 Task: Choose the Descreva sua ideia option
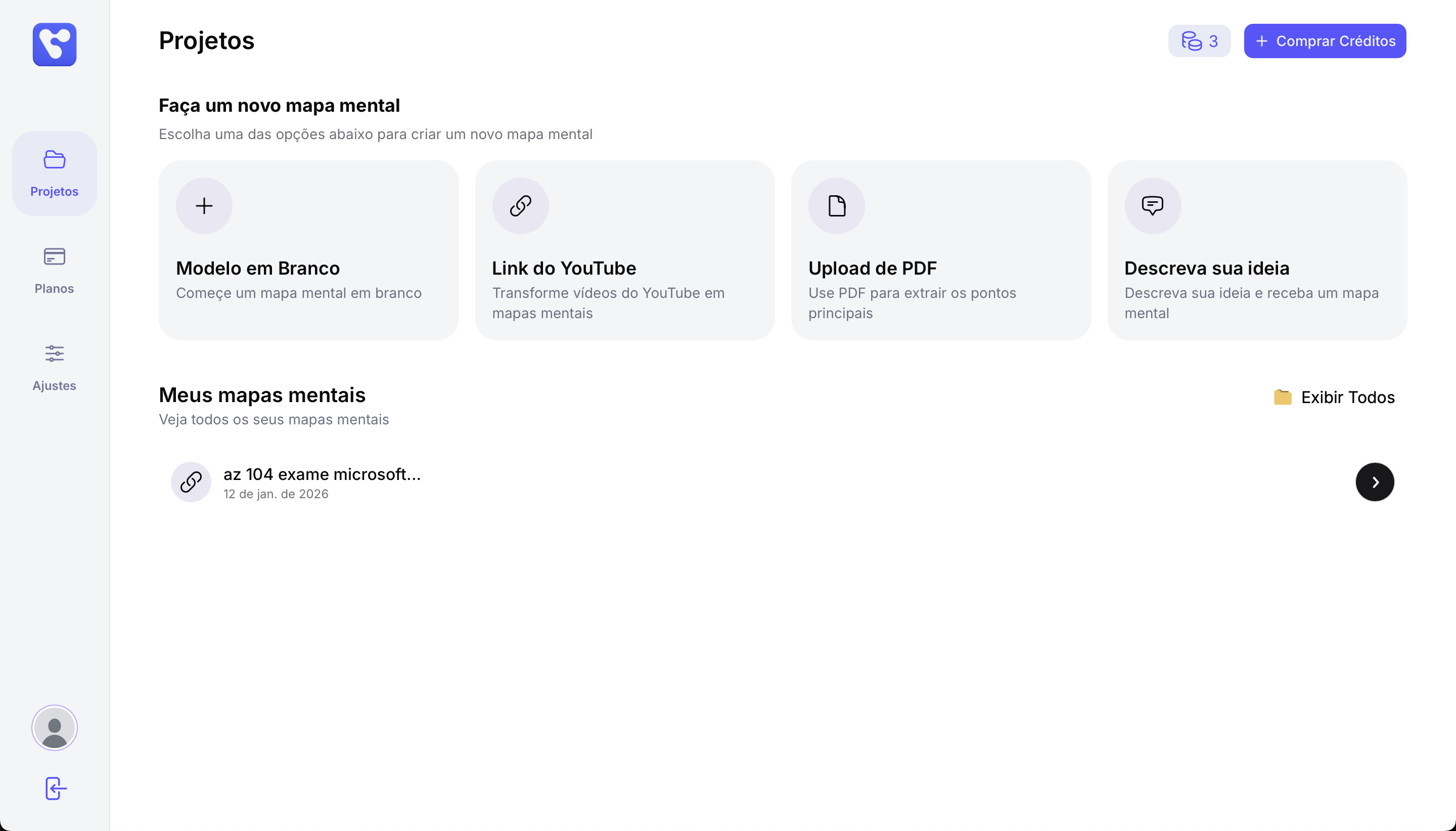(1257, 268)
